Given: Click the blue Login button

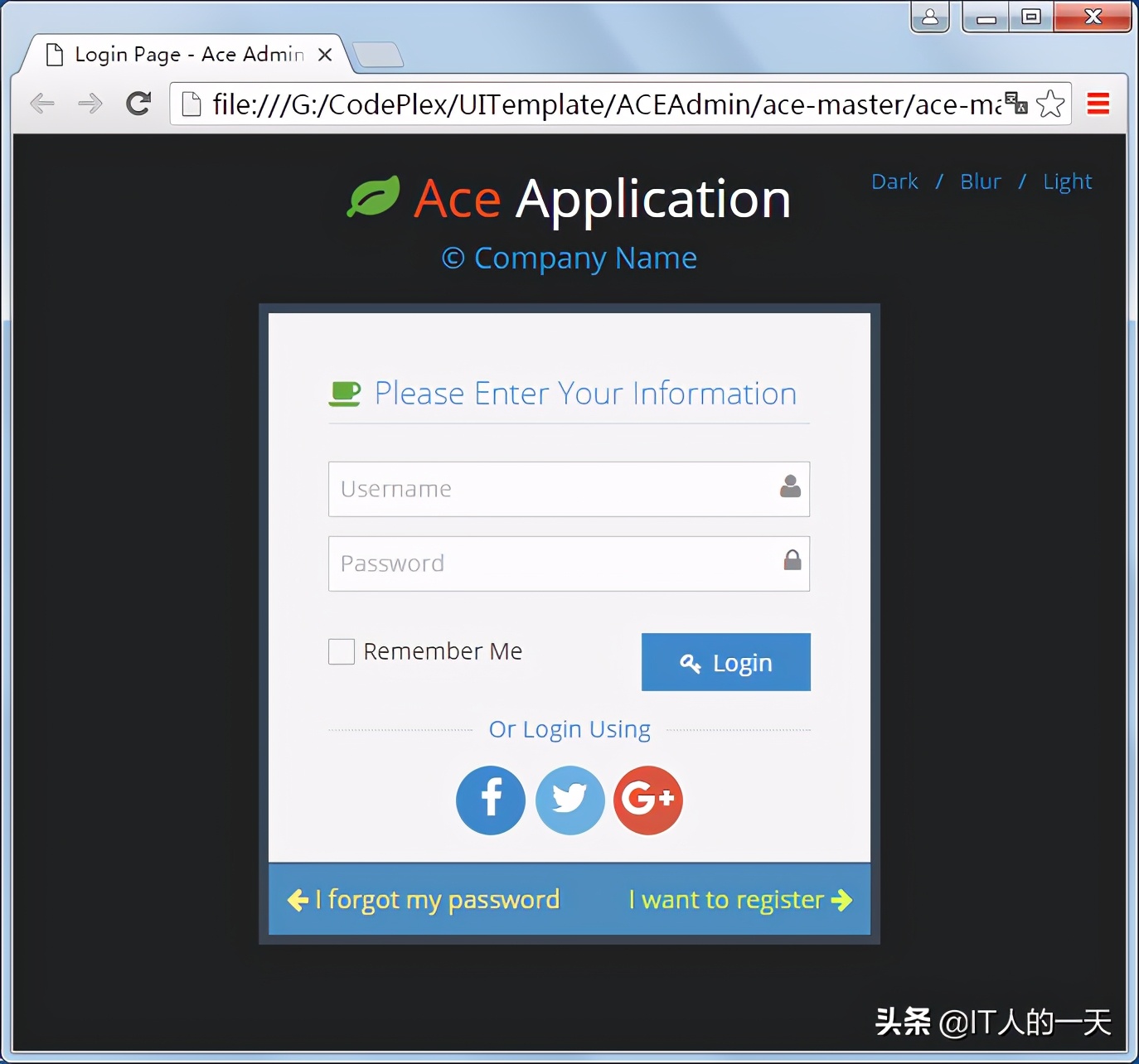Looking at the screenshot, I should tap(726, 662).
